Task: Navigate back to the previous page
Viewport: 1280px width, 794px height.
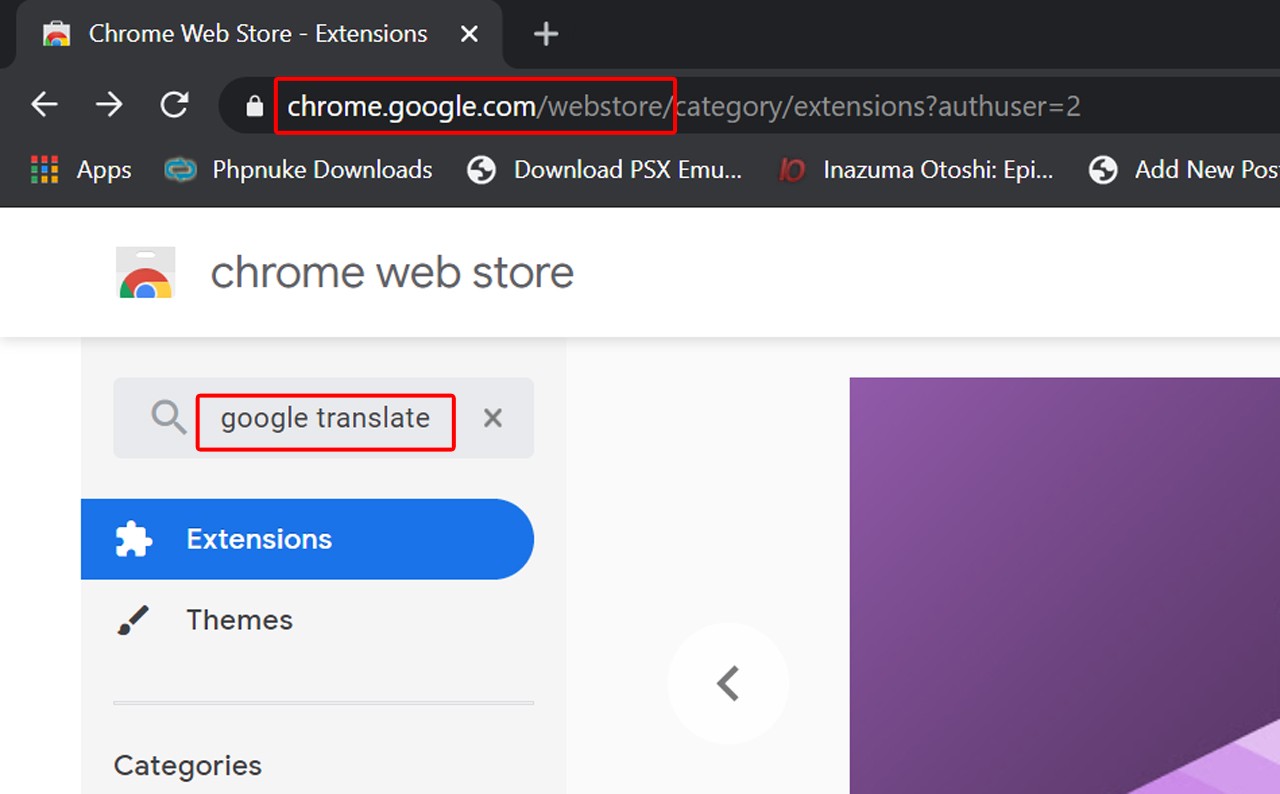Action: [x=43, y=103]
